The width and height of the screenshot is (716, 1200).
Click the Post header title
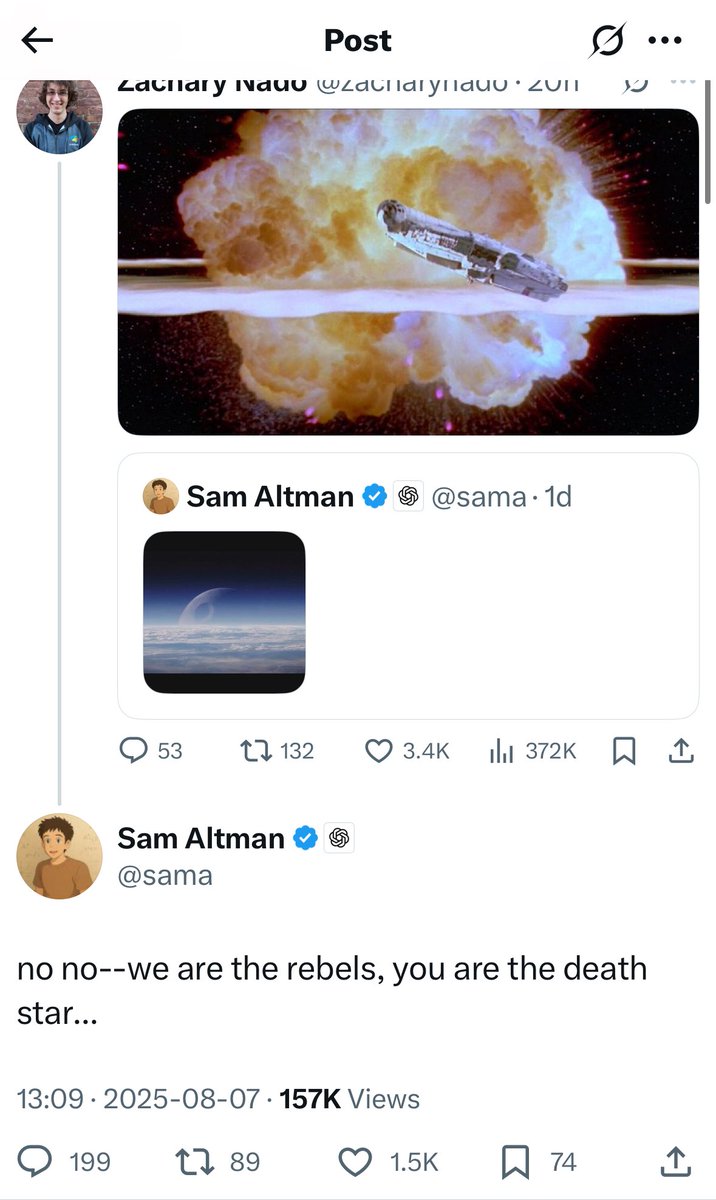click(357, 40)
